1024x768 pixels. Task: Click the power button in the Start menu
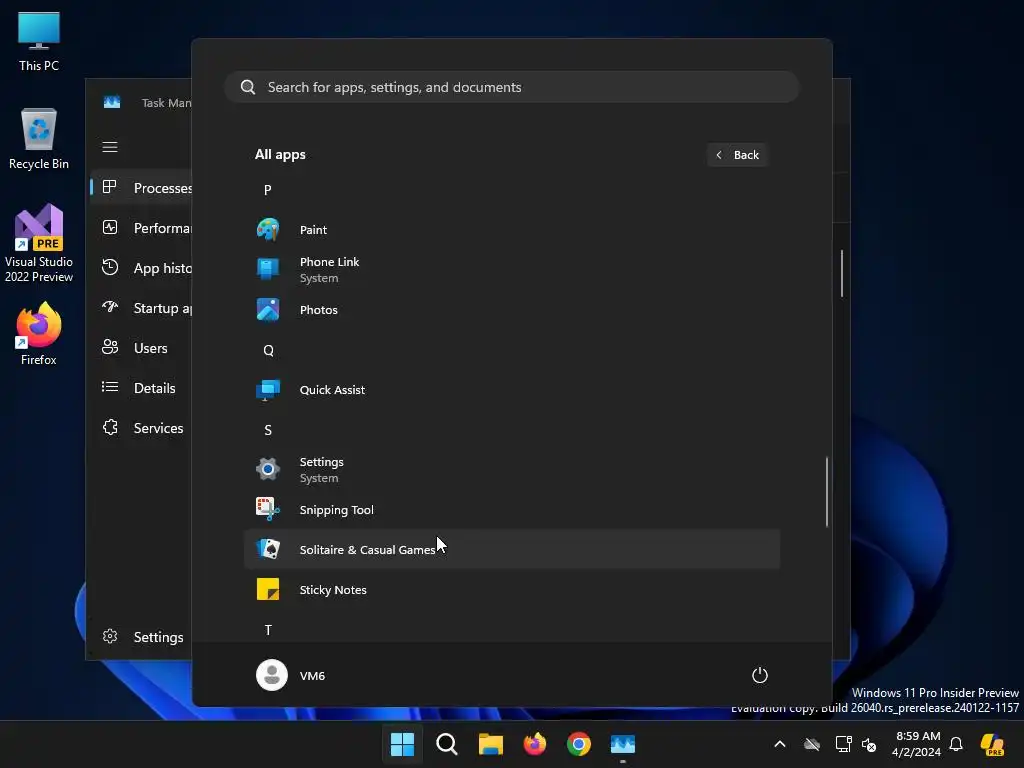coord(760,675)
